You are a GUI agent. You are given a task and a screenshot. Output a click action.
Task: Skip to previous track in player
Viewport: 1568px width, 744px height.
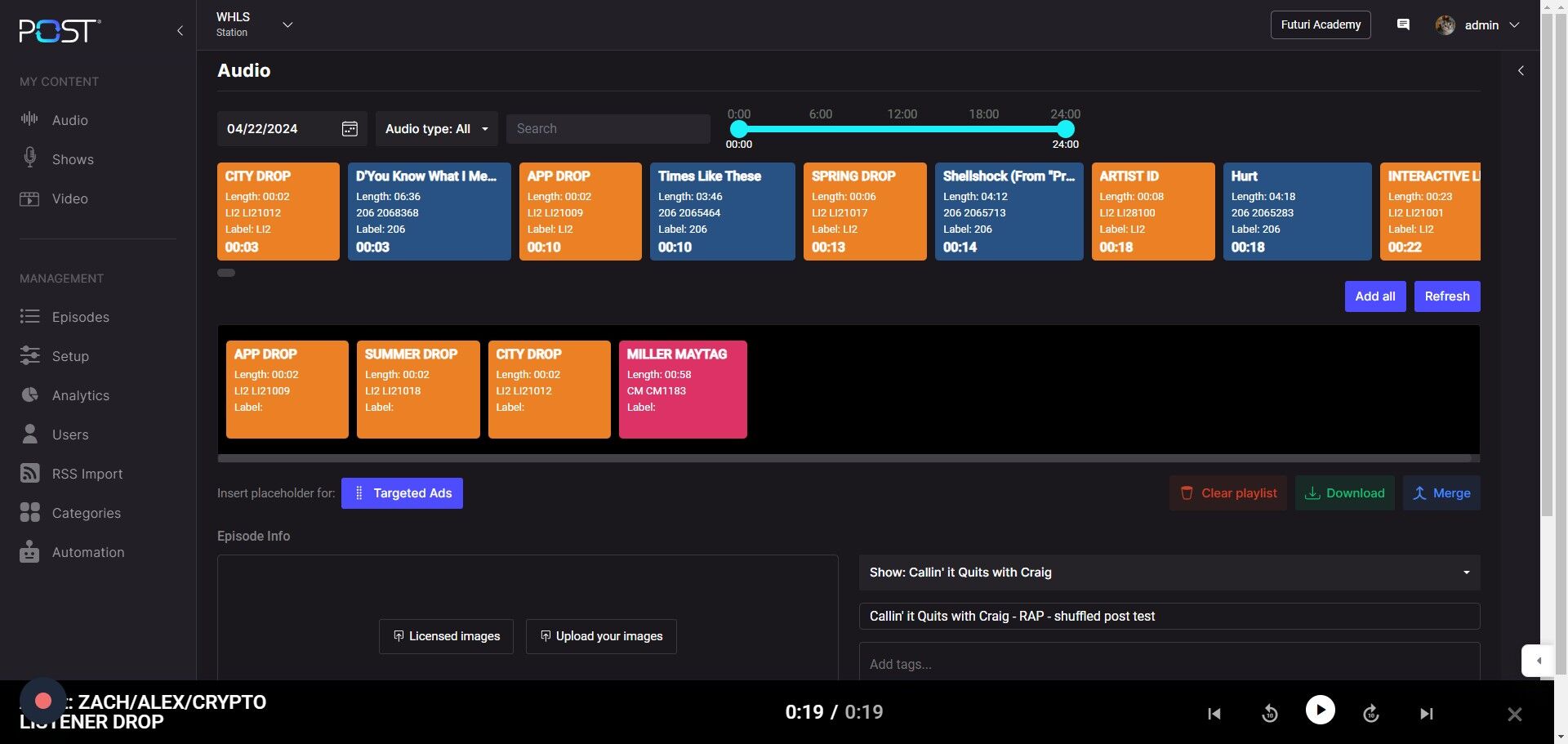point(1214,714)
